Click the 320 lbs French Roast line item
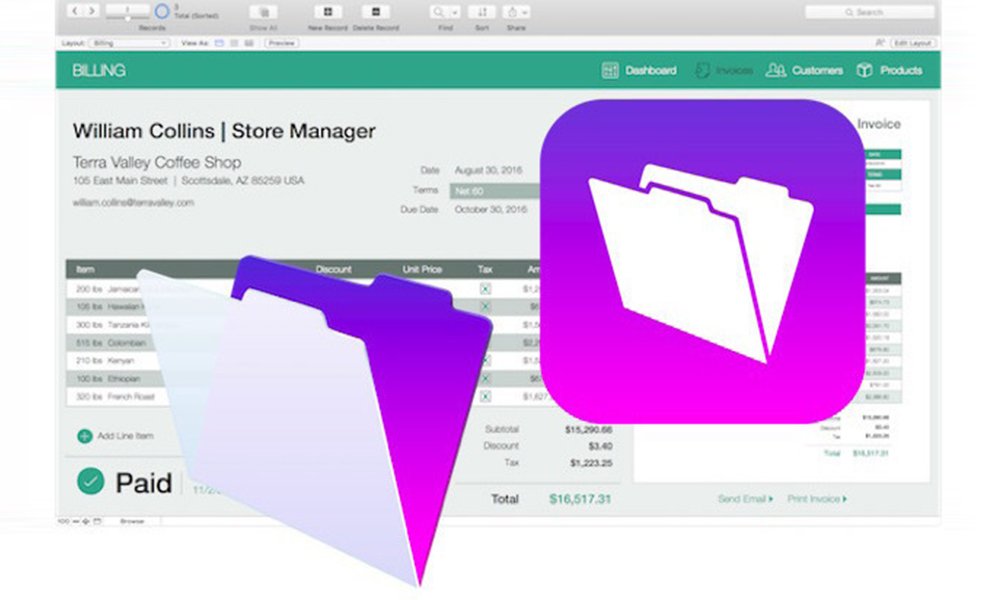 115,397
